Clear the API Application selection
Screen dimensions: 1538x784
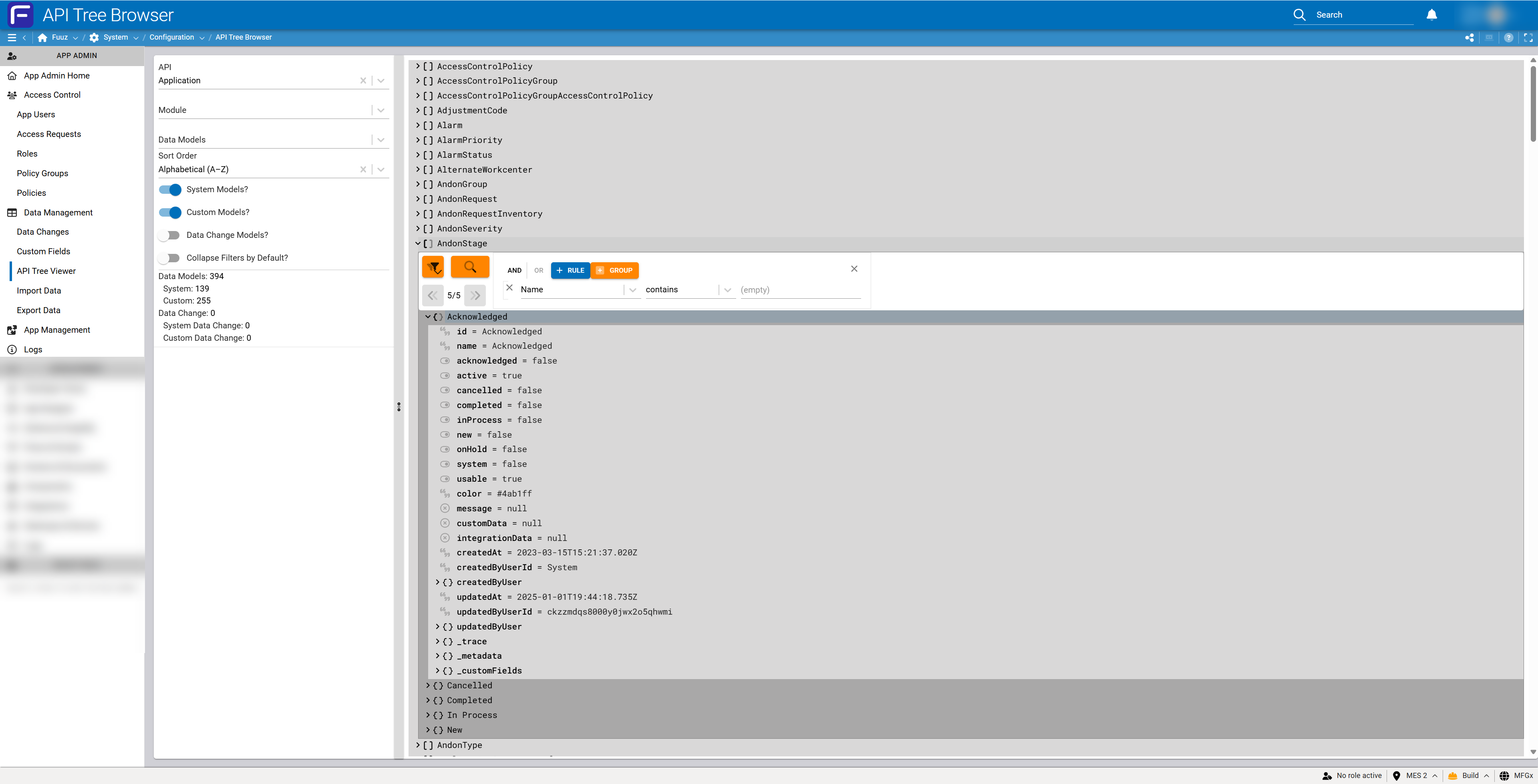[363, 80]
